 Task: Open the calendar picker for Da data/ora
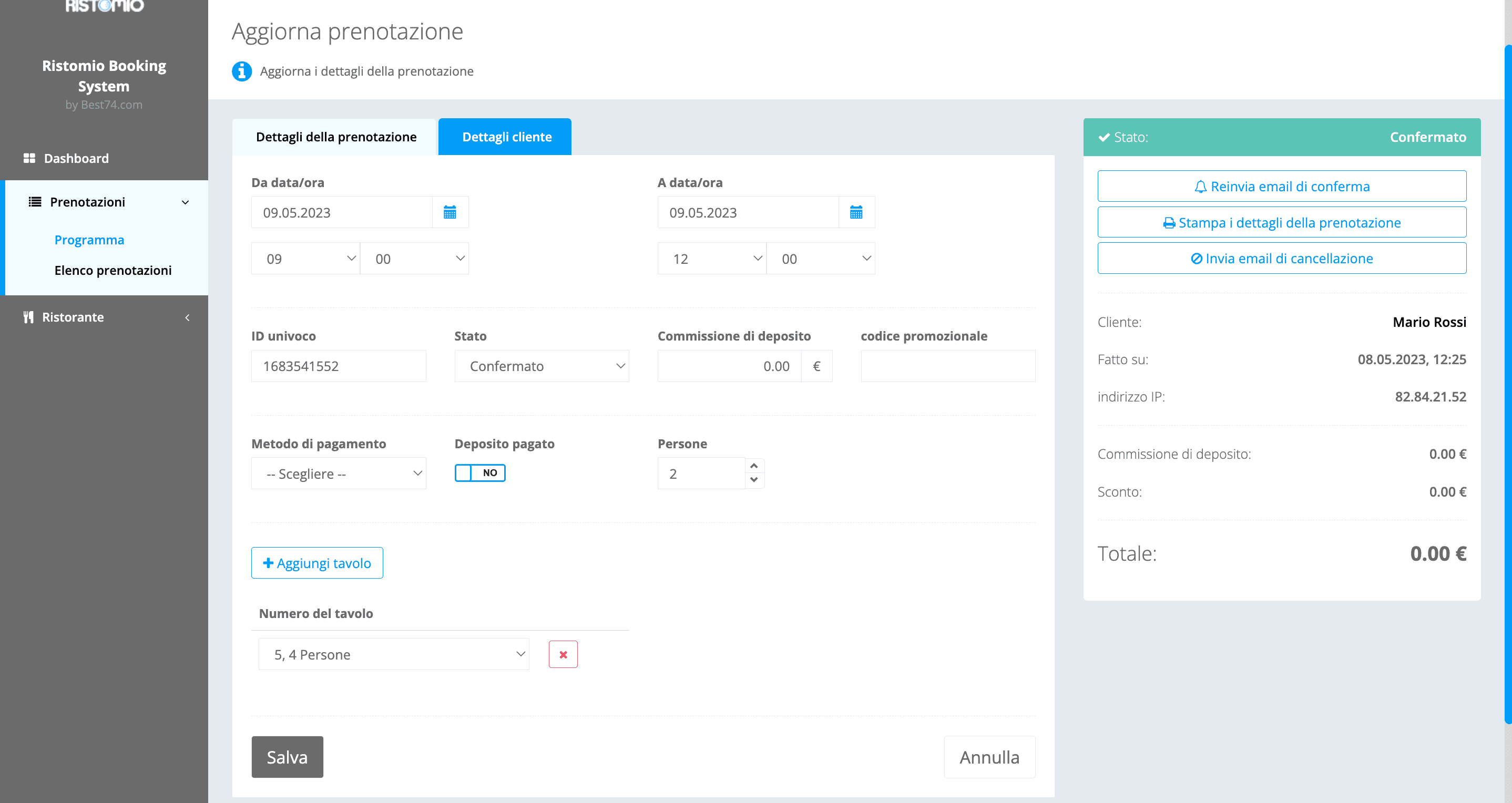click(x=449, y=212)
